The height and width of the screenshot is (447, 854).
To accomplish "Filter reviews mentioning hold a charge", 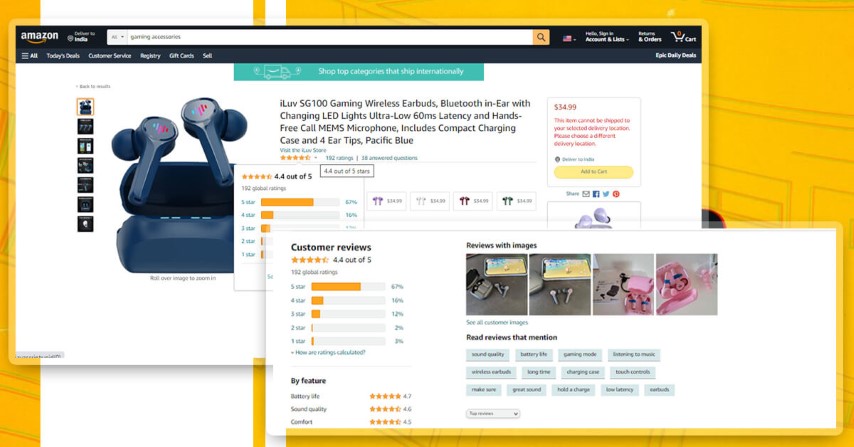I will click(574, 390).
